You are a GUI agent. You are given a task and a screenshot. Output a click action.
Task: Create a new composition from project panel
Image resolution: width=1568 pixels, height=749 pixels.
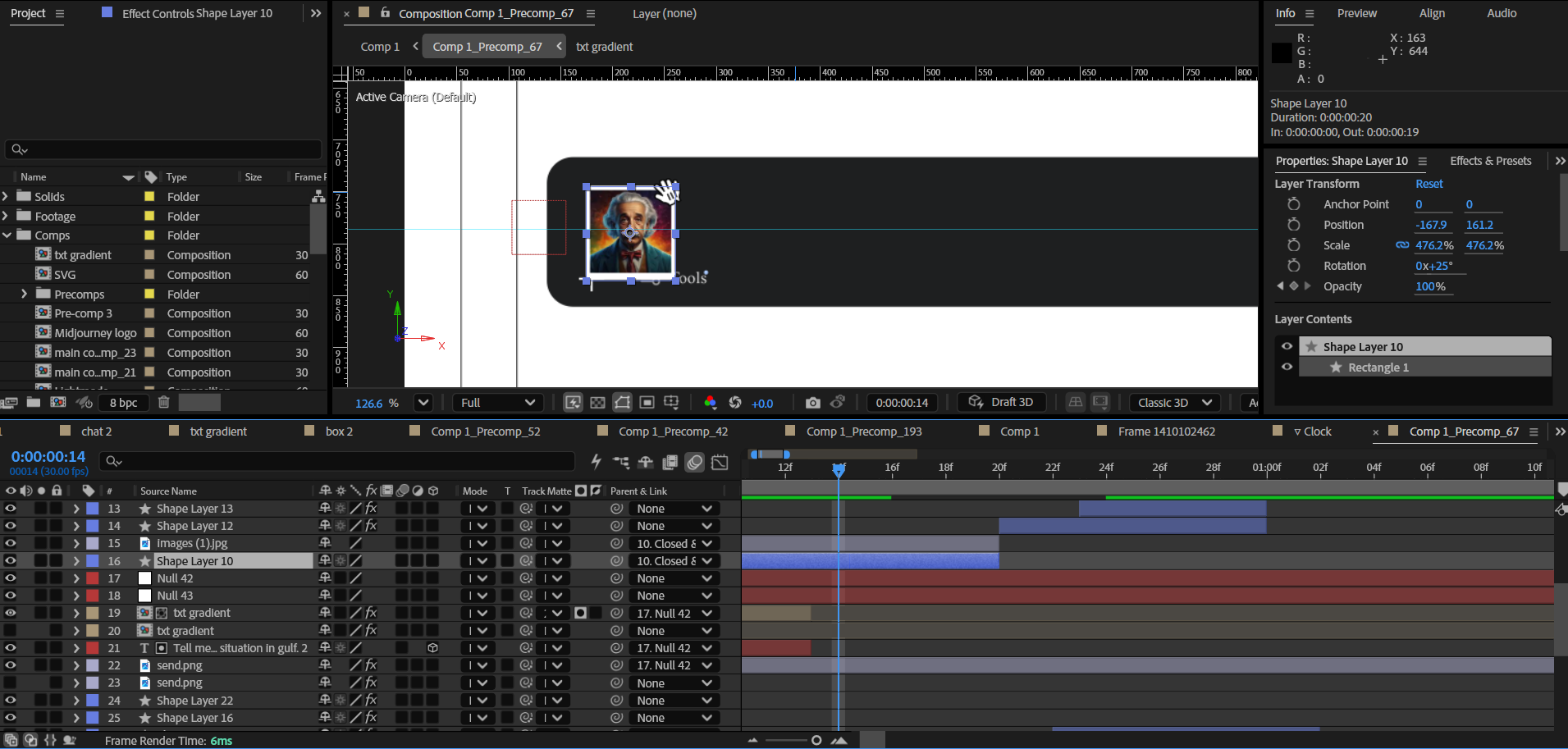coord(57,402)
